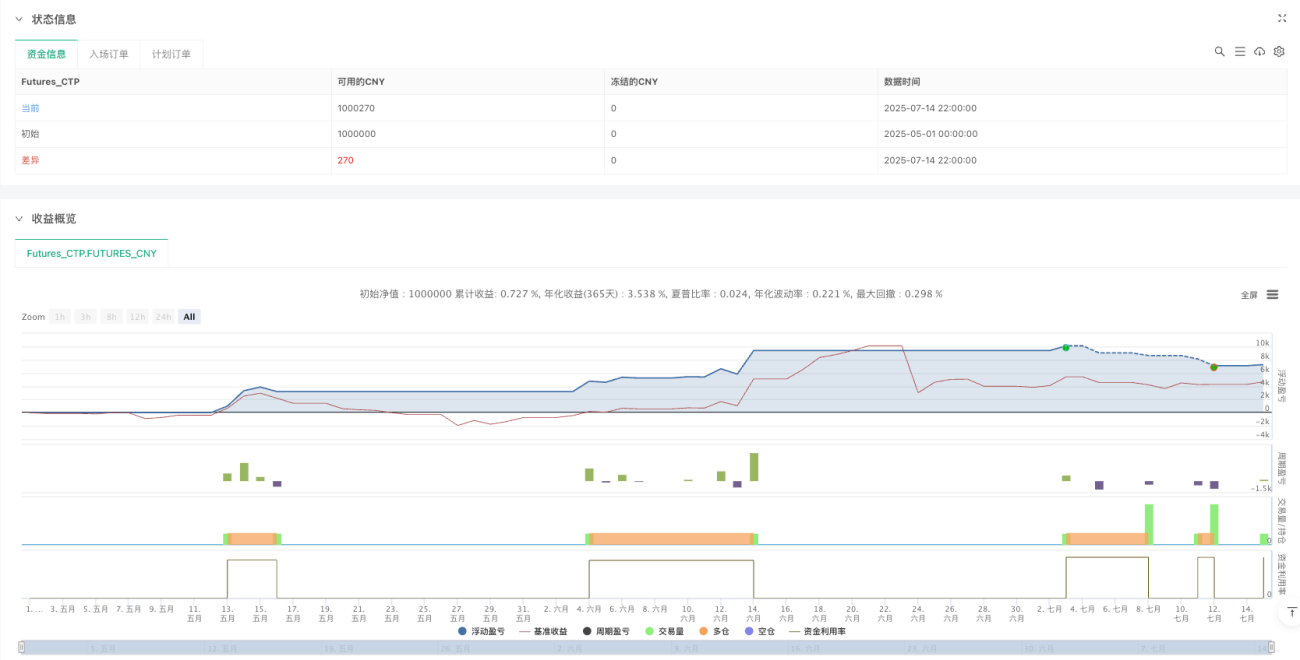Select the Futures_CTP.FUTURES_CNY chart tab
1300x660 pixels.
[91, 254]
